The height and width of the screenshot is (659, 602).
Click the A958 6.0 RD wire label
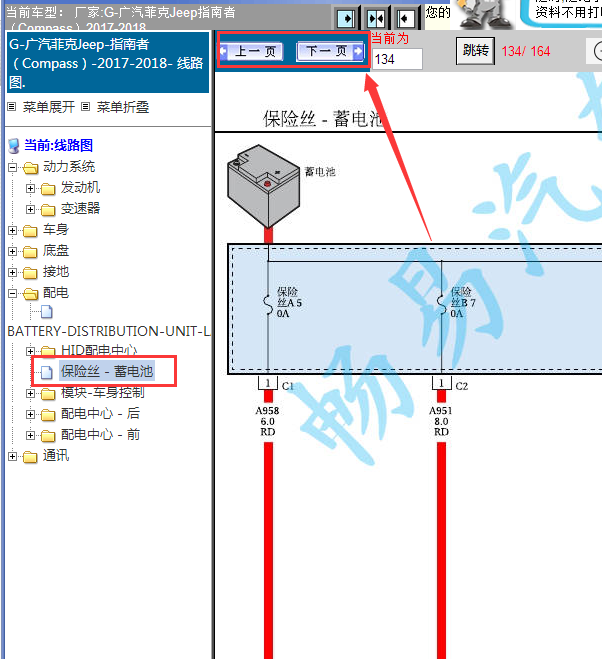(267, 421)
